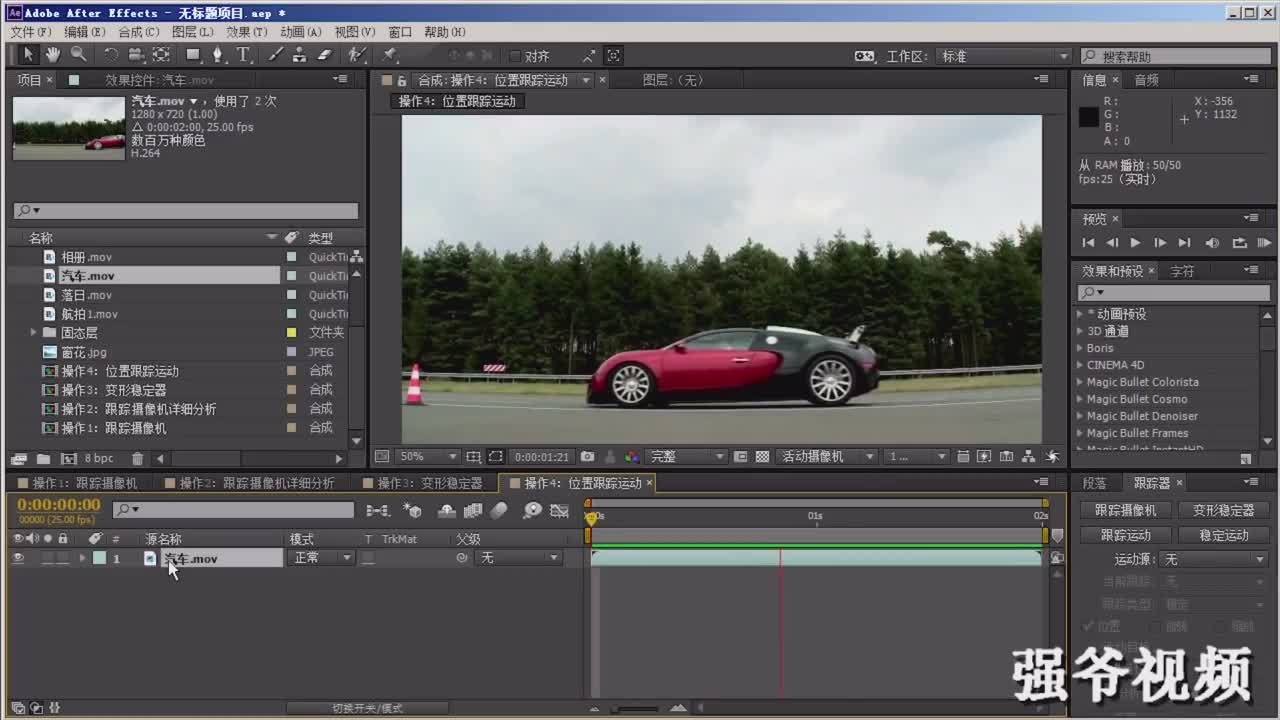The image size is (1280, 720).
Task: Expand the 汽车.mov layer properties triangle
Action: pos(82,558)
